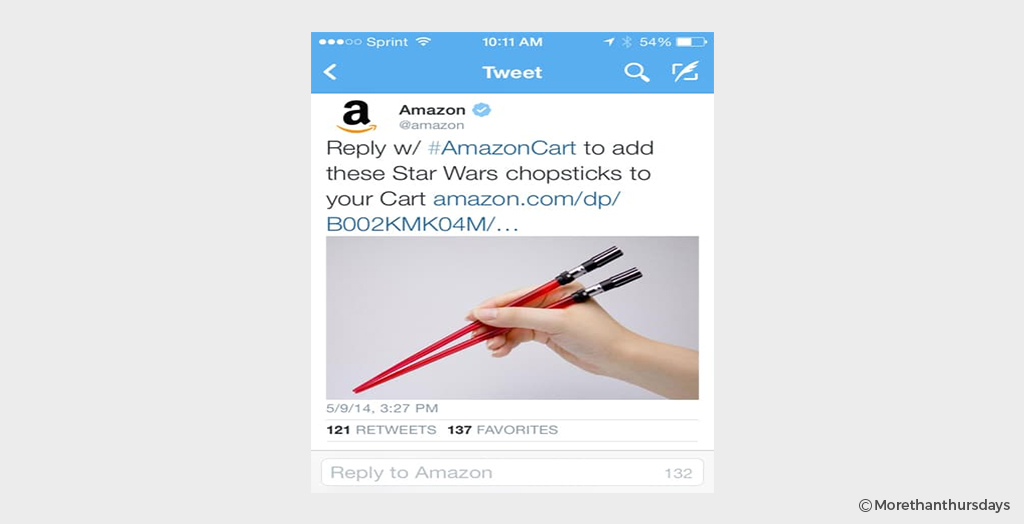View the 137 Favorites list
The height and width of the screenshot is (524, 1024).
(503, 430)
